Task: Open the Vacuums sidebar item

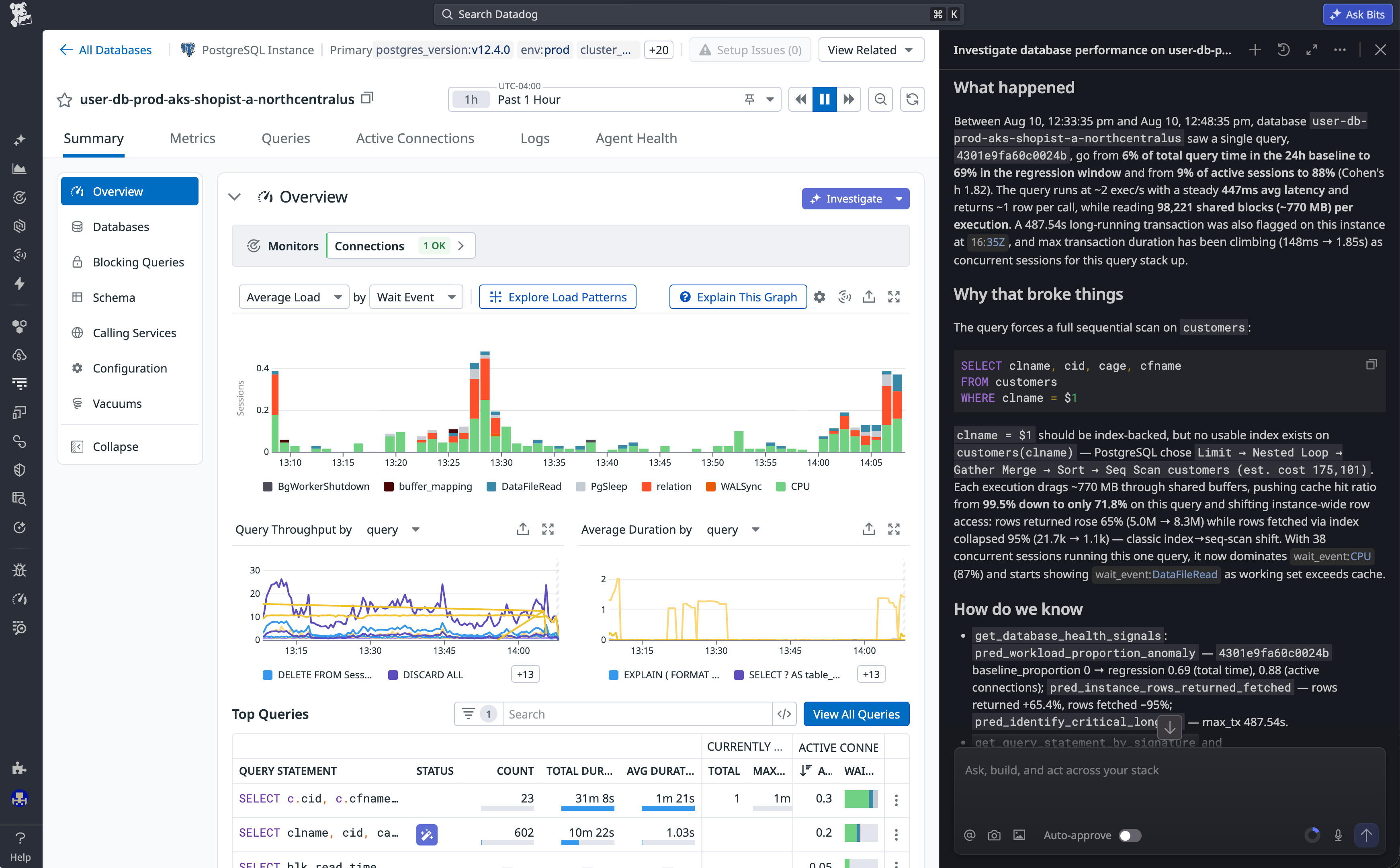Action: point(130,403)
